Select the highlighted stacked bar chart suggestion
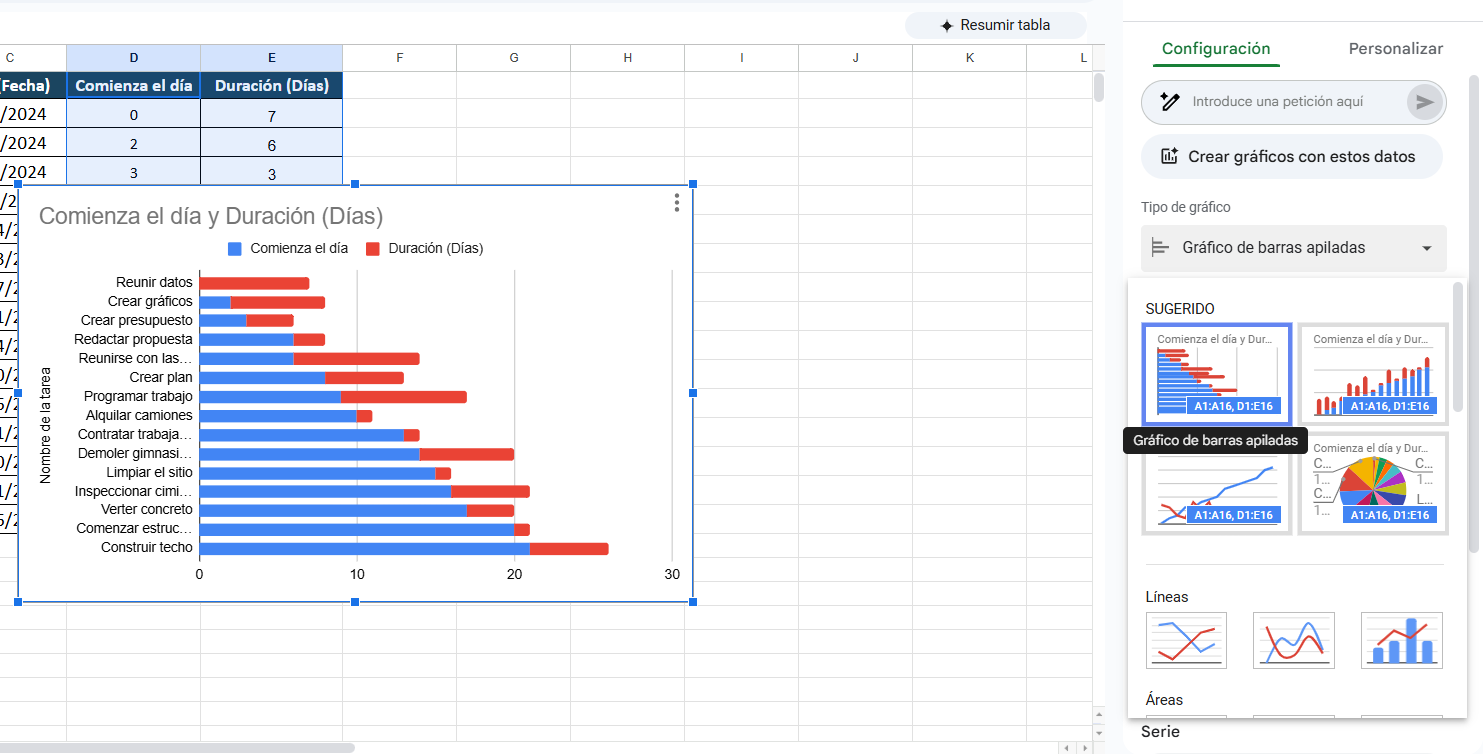This screenshot has width=1483, height=754. (1216, 372)
